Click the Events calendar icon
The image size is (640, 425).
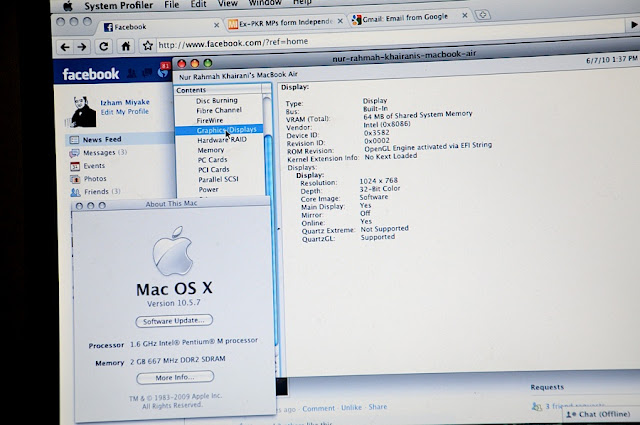click(x=75, y=167)
